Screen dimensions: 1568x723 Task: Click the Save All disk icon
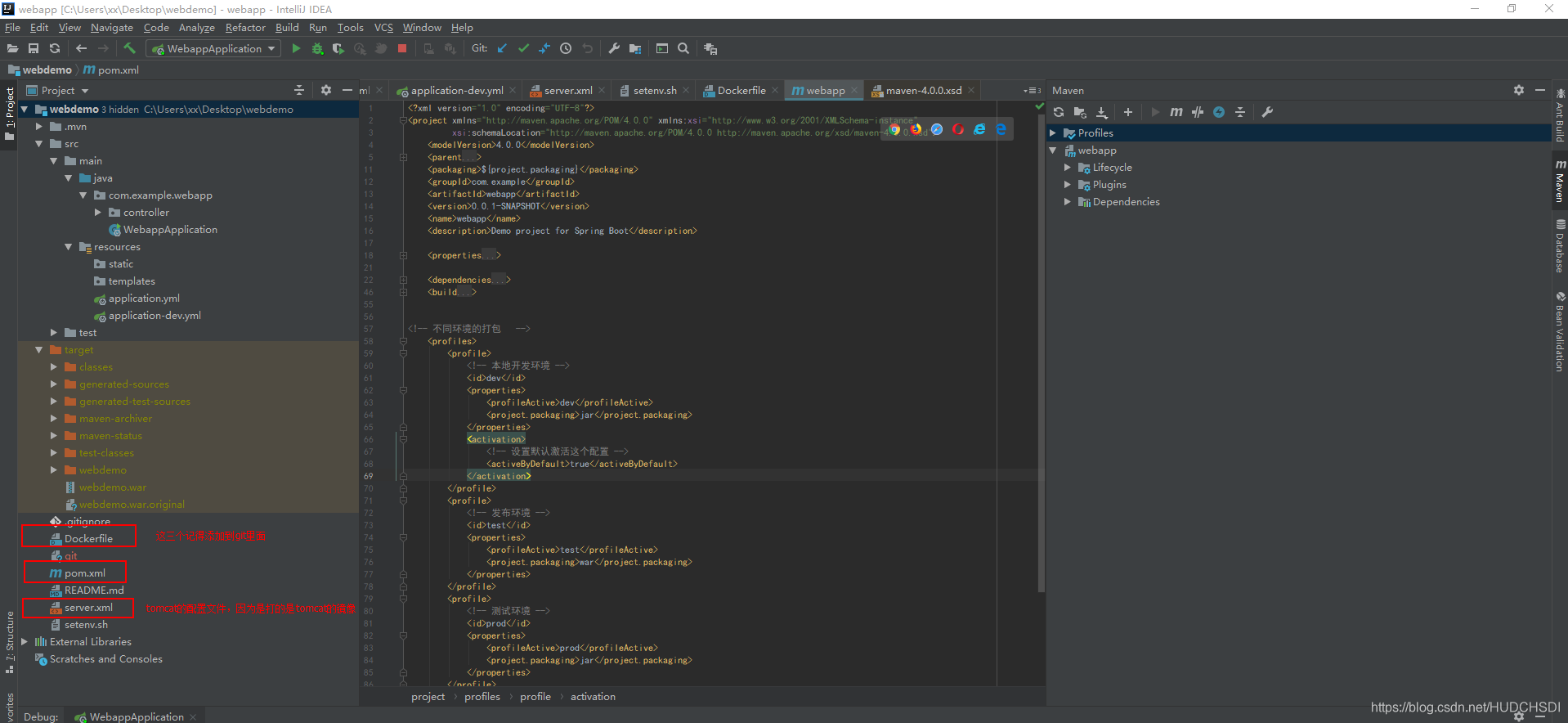tap(34, 49)
